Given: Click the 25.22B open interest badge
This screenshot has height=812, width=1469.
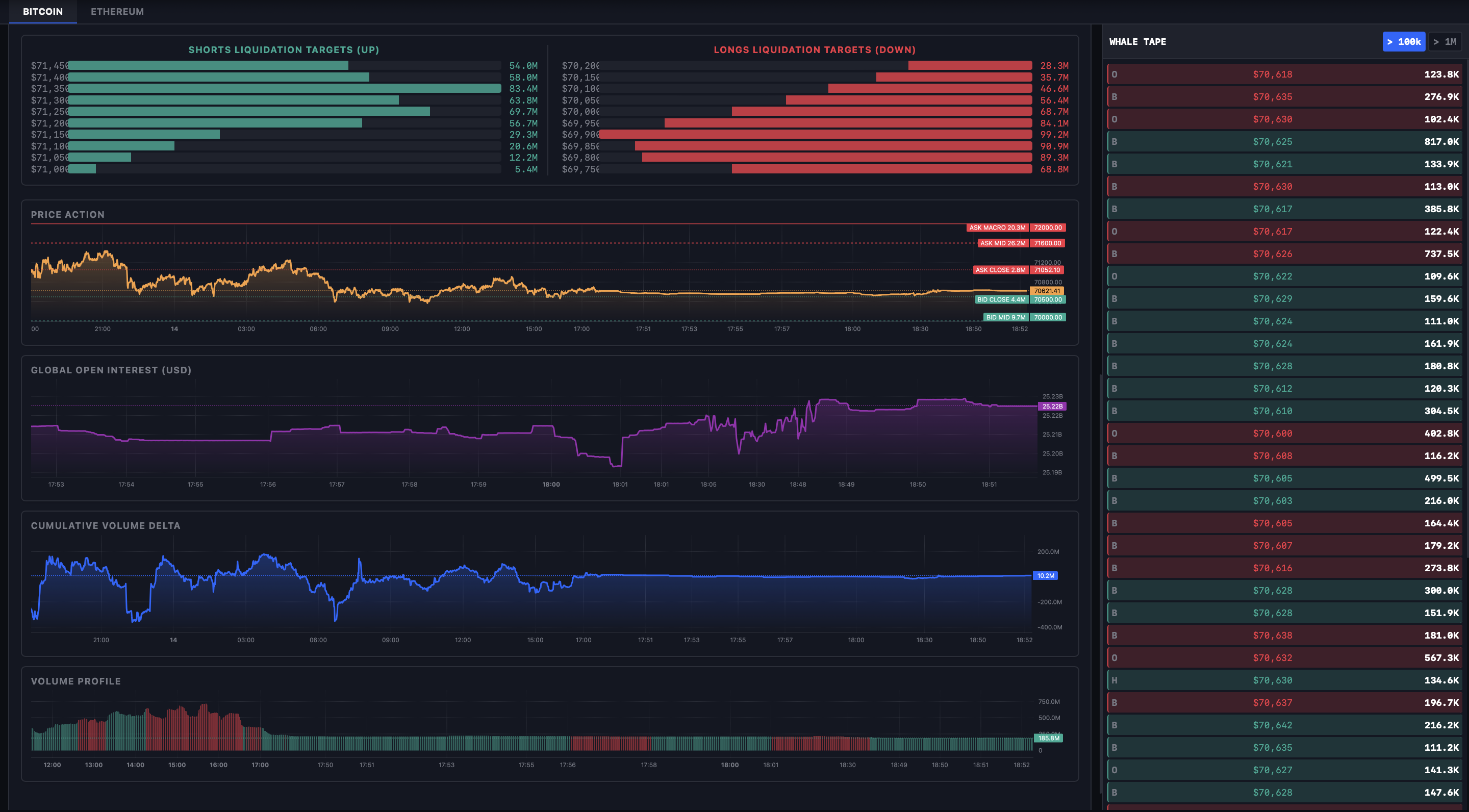Looking at the screenshot, I should (x=1052, y=406).
